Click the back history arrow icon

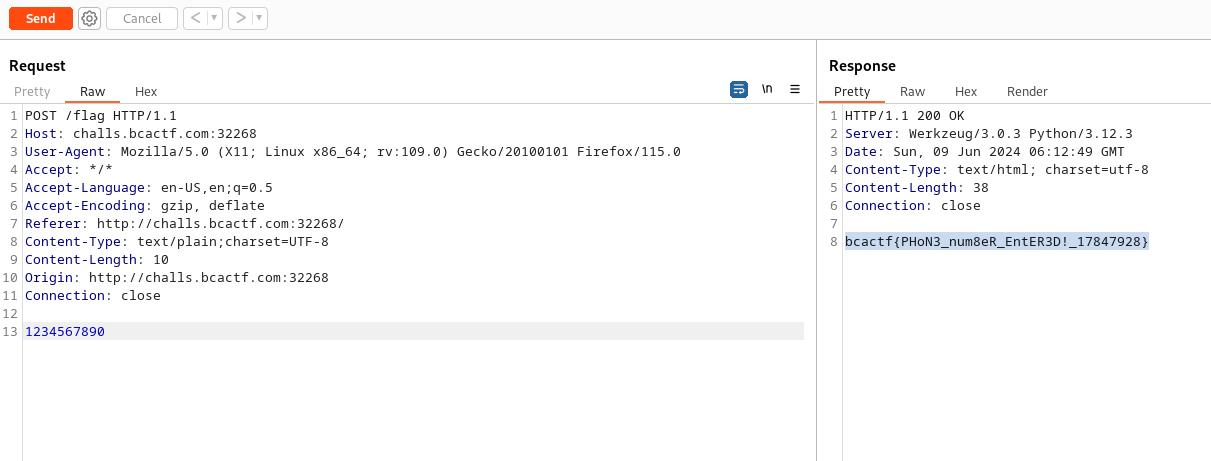point(195,18)
